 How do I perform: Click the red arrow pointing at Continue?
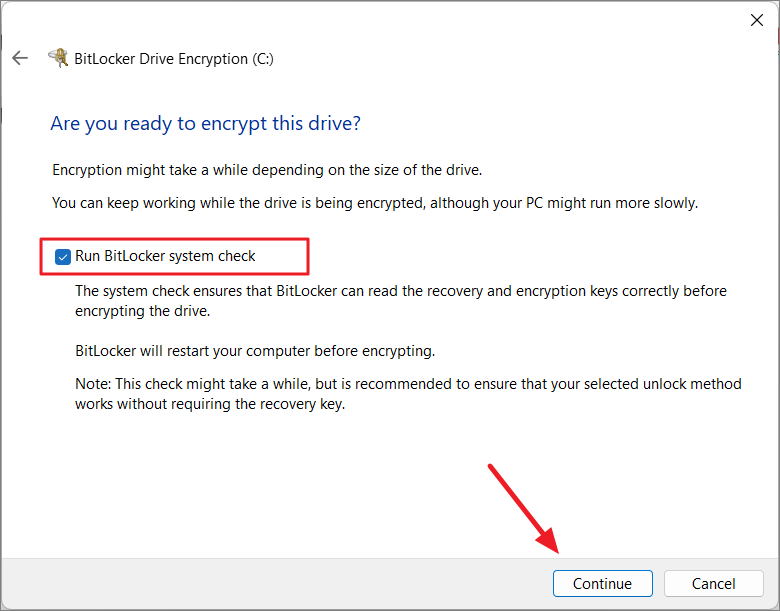tap(524, 509)
